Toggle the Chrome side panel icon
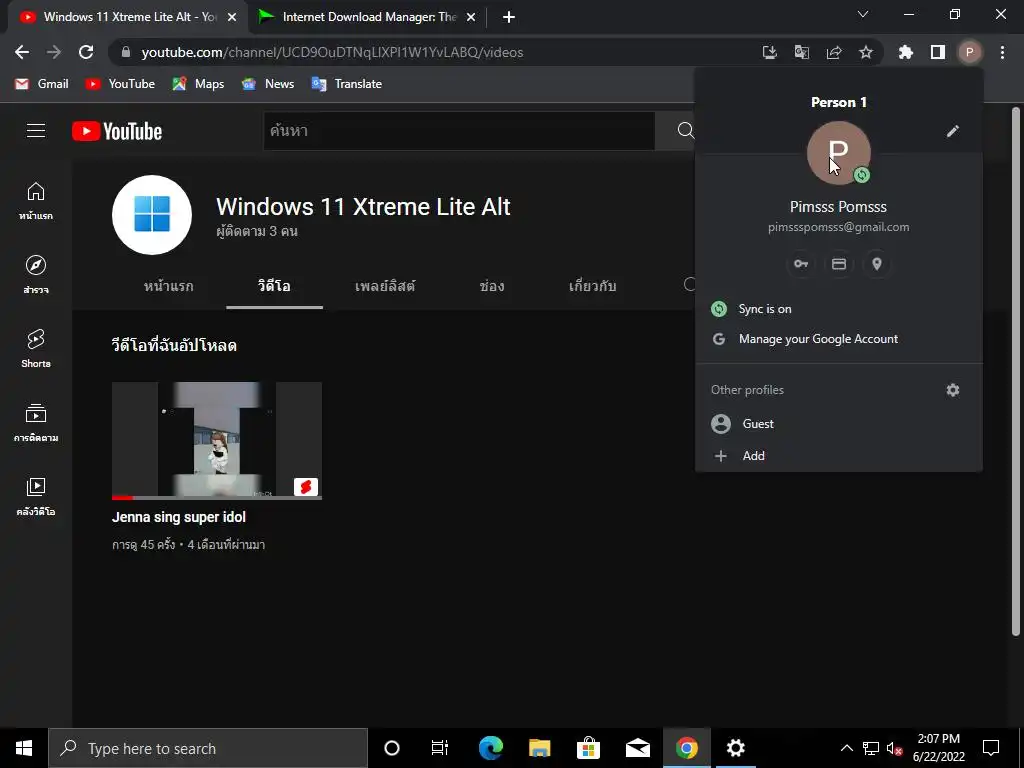Image resolution: width=1024 pixels, height=768 pixels. pos(938,52)
